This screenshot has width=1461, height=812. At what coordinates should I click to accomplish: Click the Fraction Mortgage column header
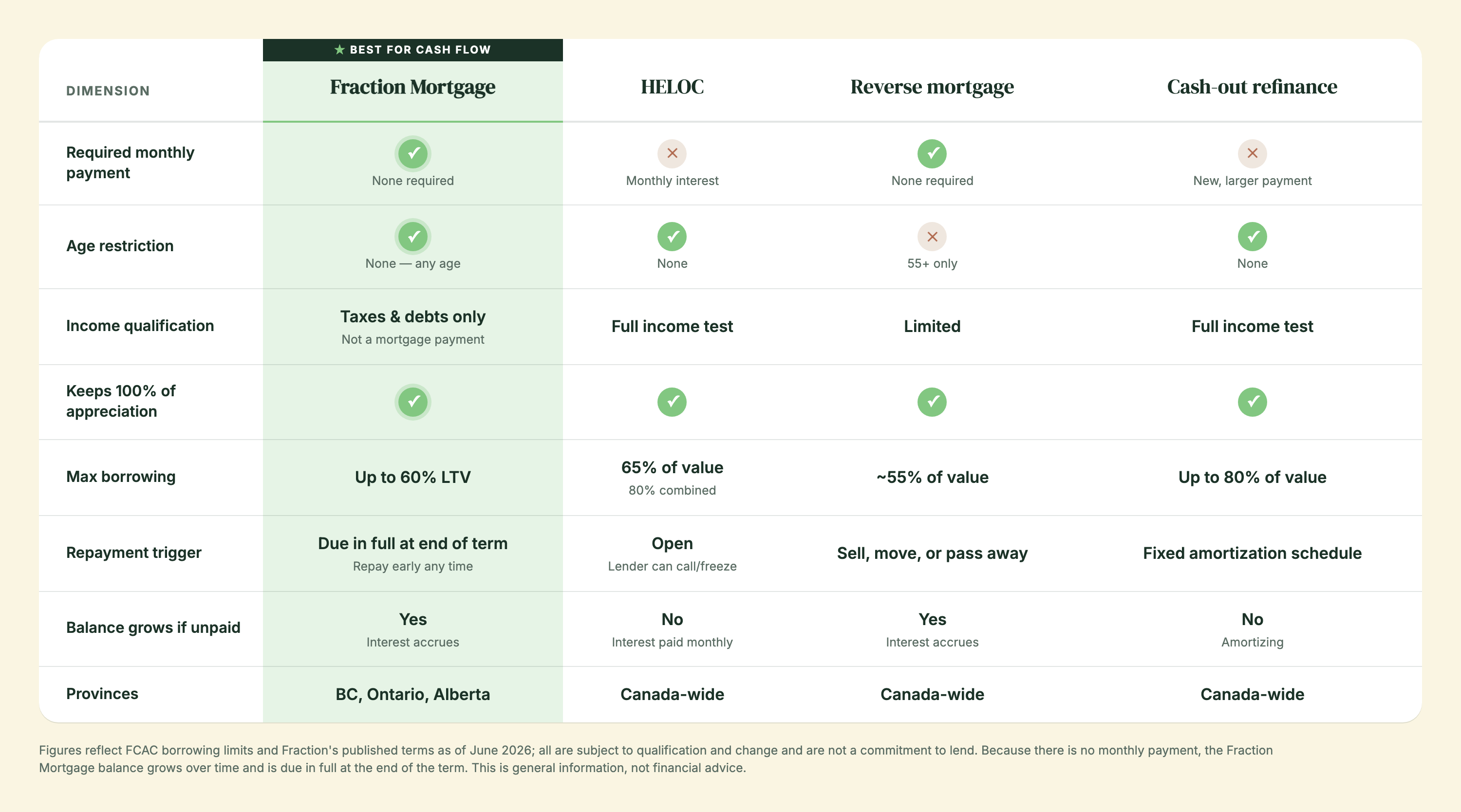413,87
